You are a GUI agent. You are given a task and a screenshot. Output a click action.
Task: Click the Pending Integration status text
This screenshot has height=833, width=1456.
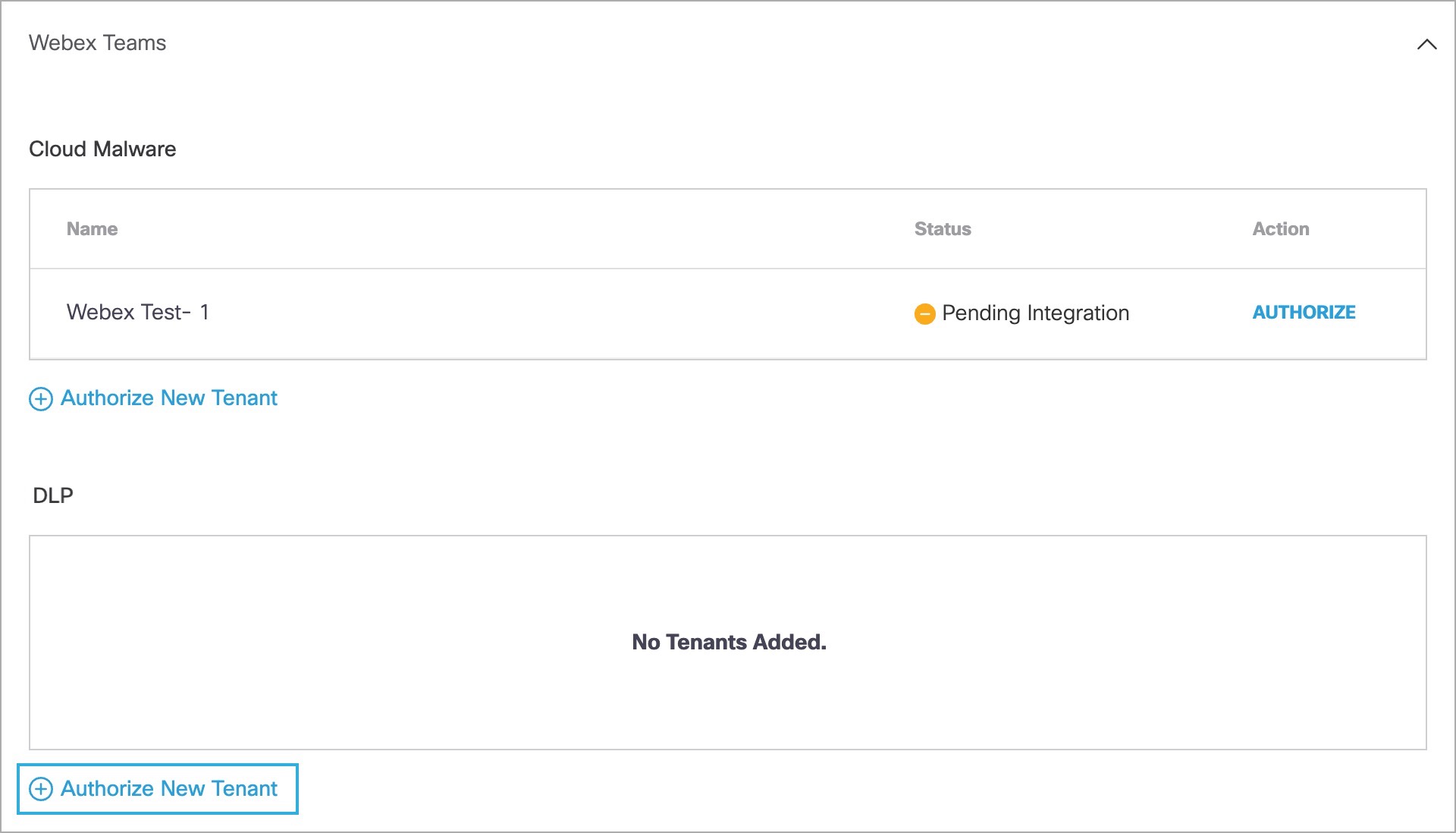tap(1035, 313)
